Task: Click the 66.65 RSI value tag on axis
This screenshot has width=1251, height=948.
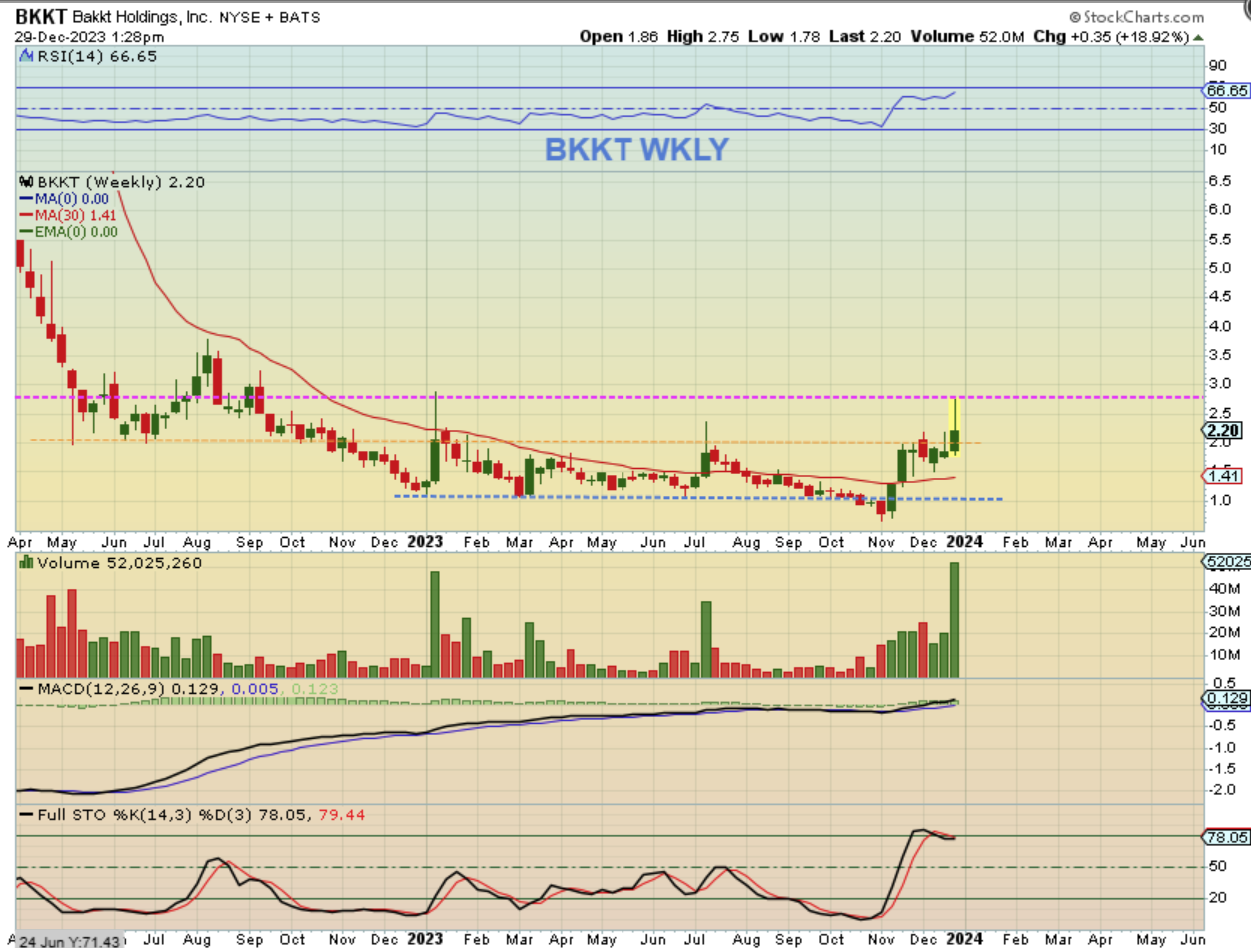Action: (x=1228, y=90)
